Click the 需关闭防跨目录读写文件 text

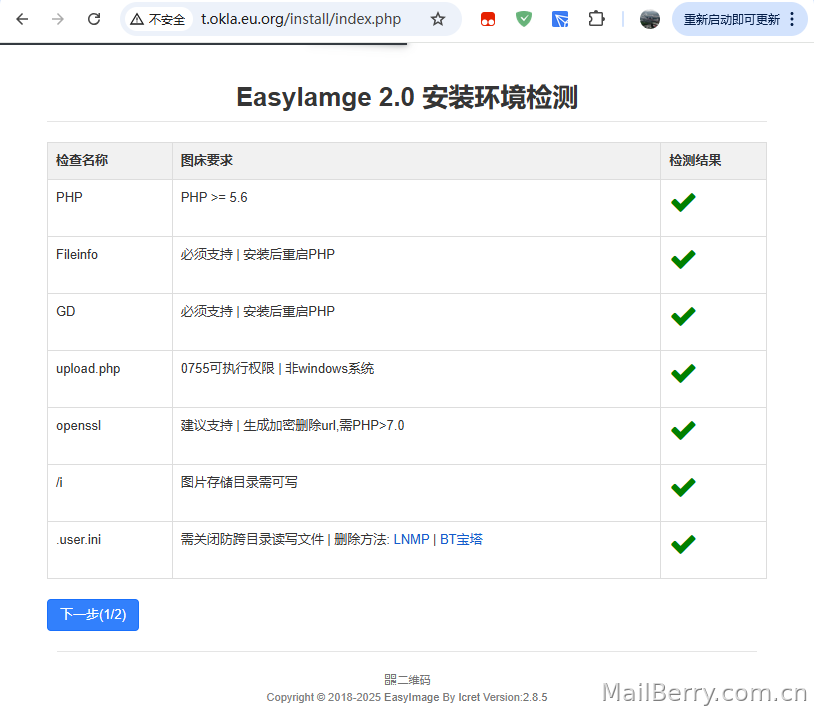coord(252,540)
